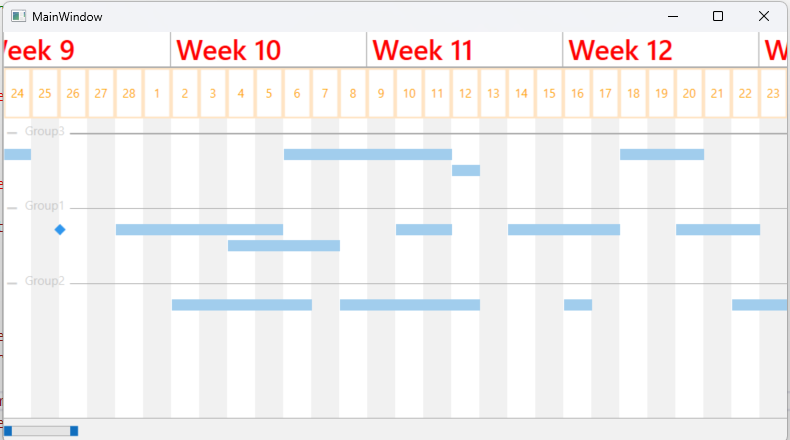The width and height of the screenshot is (790, 440).
Task: Toggle the Group2 group header
Action: pyautogui.click(x=12, y=283)
